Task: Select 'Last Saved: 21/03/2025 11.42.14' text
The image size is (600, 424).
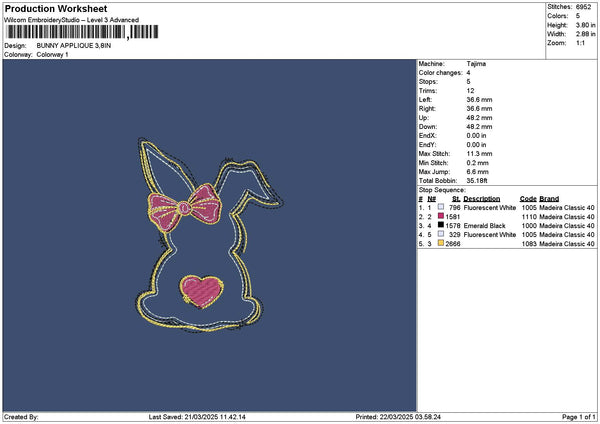Action: click(197, 417)
